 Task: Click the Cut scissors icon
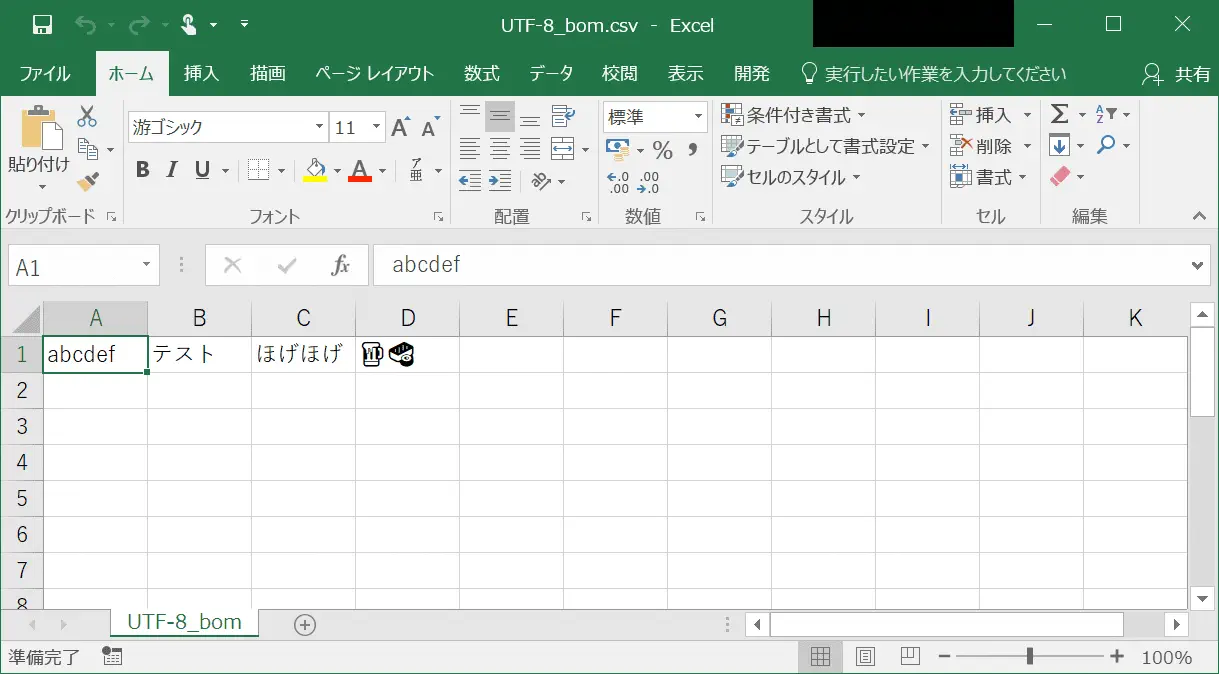pos(87,117)
